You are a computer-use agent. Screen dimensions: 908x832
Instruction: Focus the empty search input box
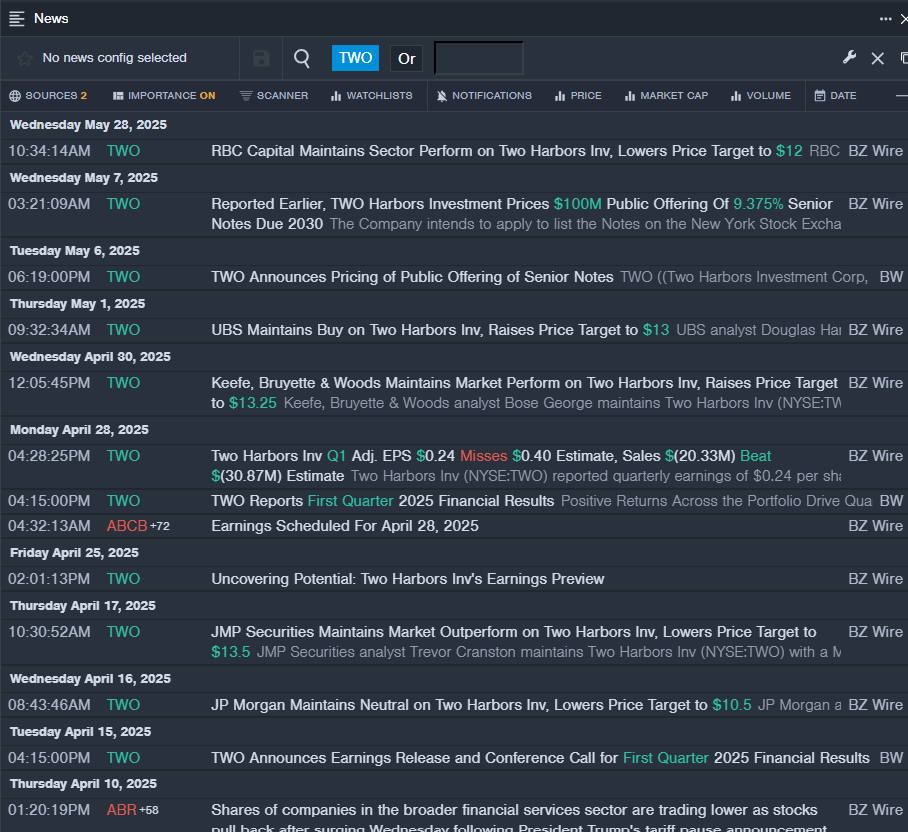[x=479, y=58]
